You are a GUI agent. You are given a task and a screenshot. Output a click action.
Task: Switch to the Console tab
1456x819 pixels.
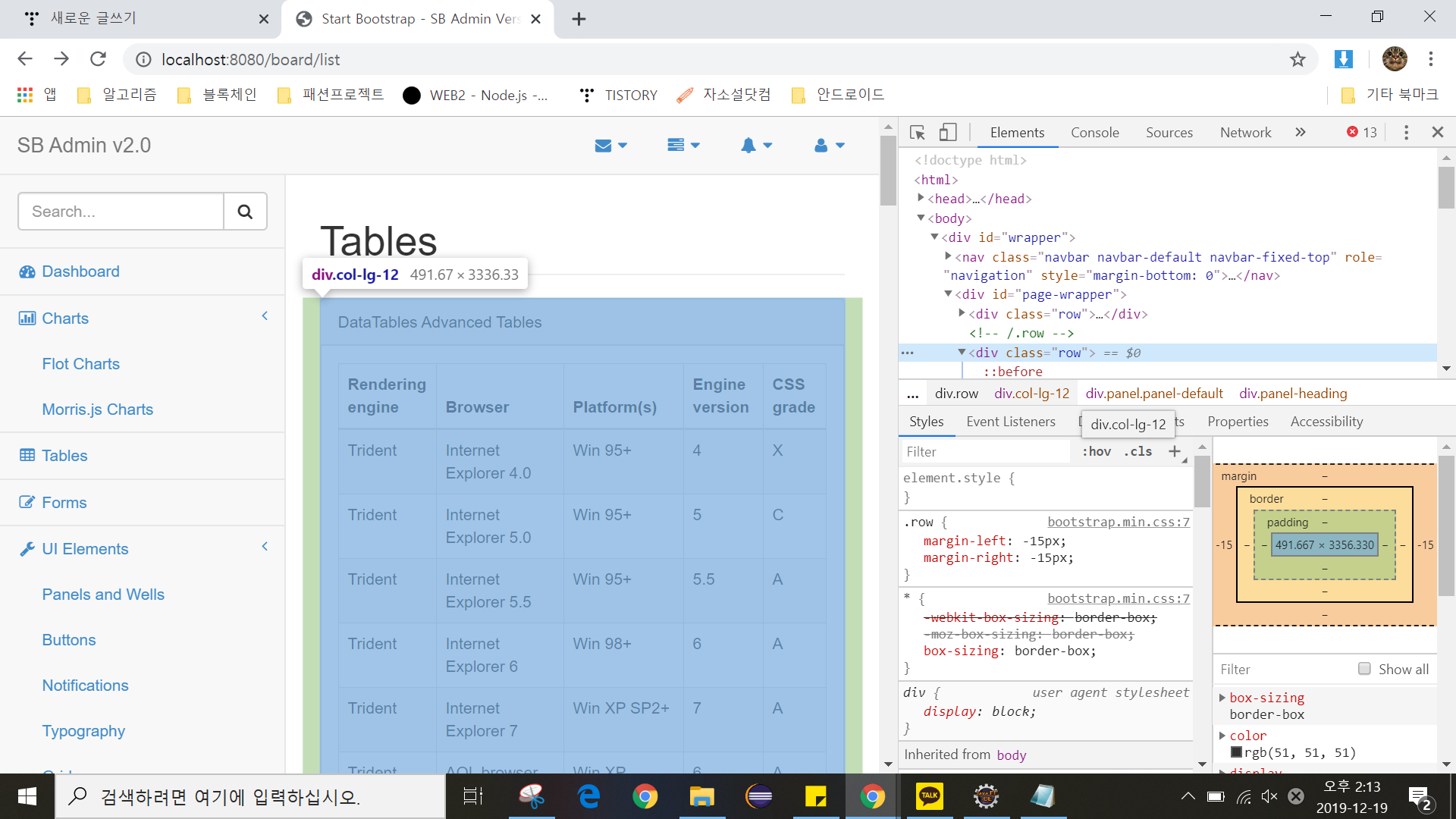point(1094,133)
